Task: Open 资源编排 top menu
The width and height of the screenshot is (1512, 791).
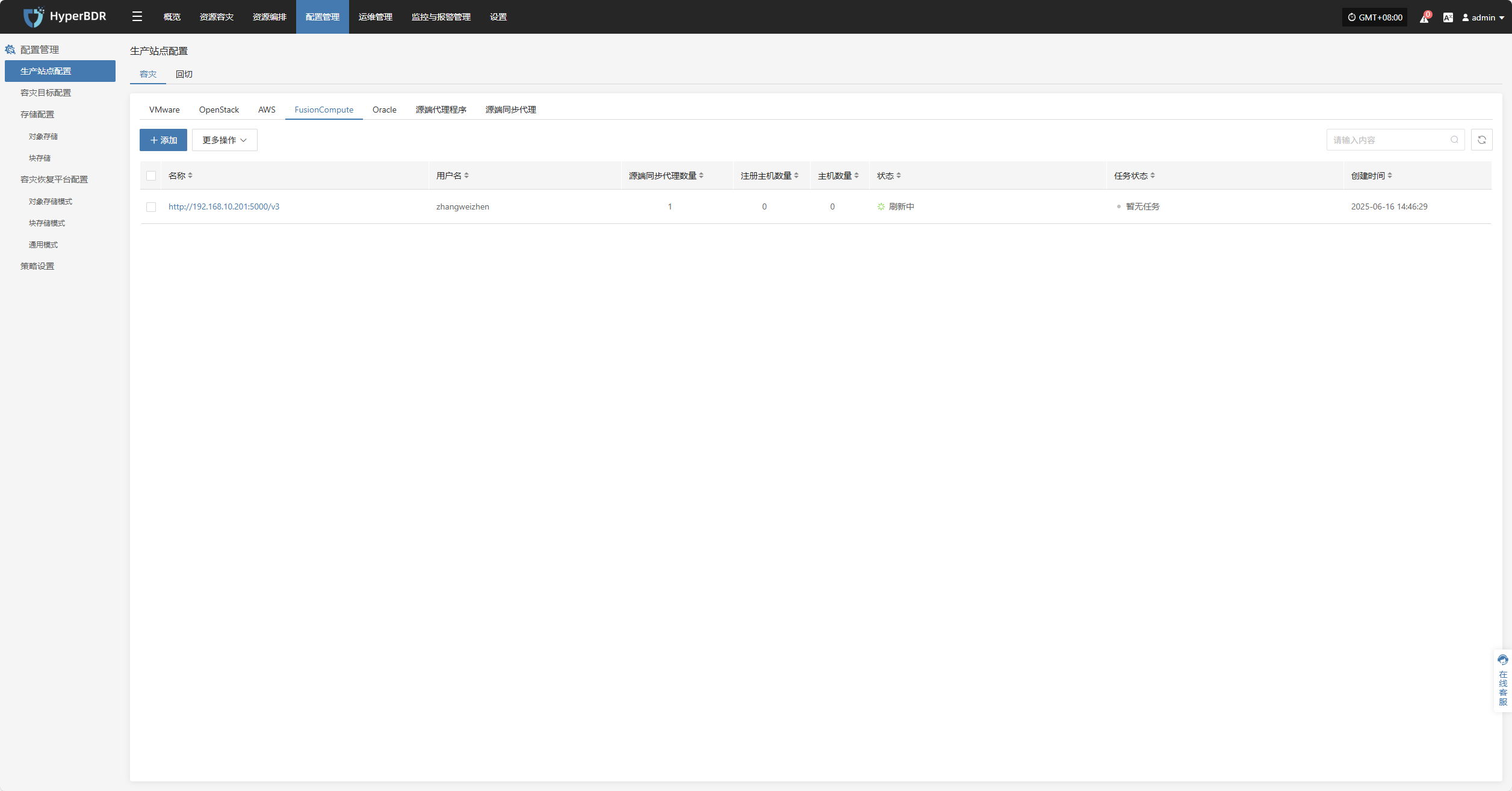Action: [270, 17]
